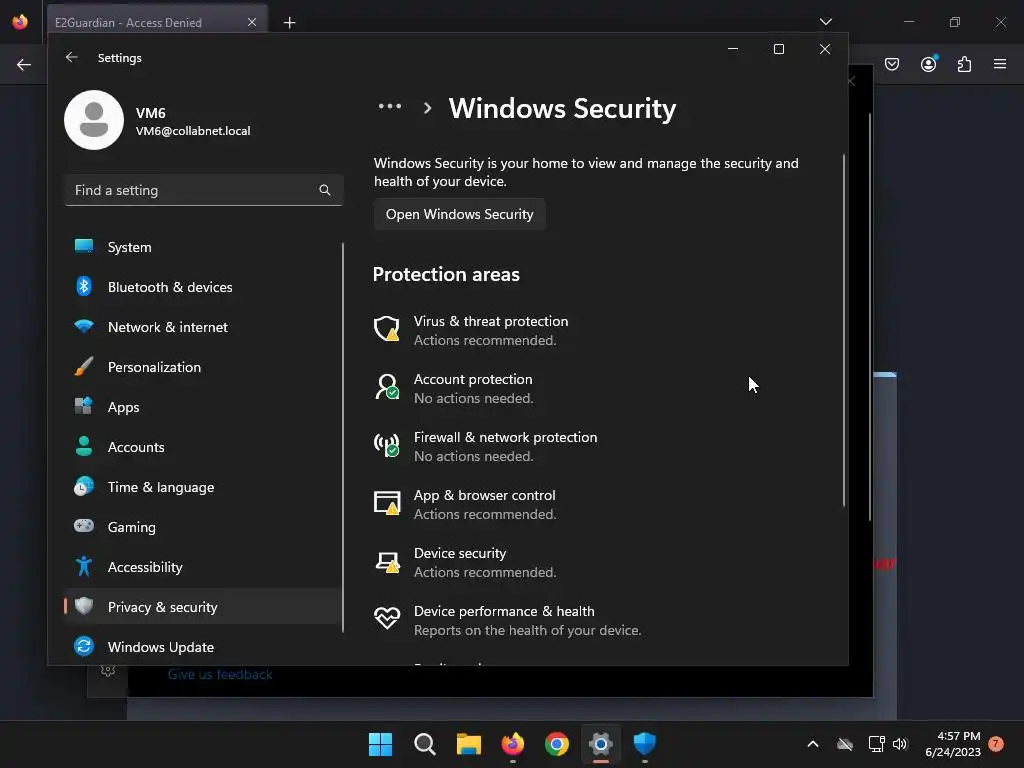The image size is (1024, 768).
Task: Open File Explorer from taskbar
Action: (x=468, y=744)
